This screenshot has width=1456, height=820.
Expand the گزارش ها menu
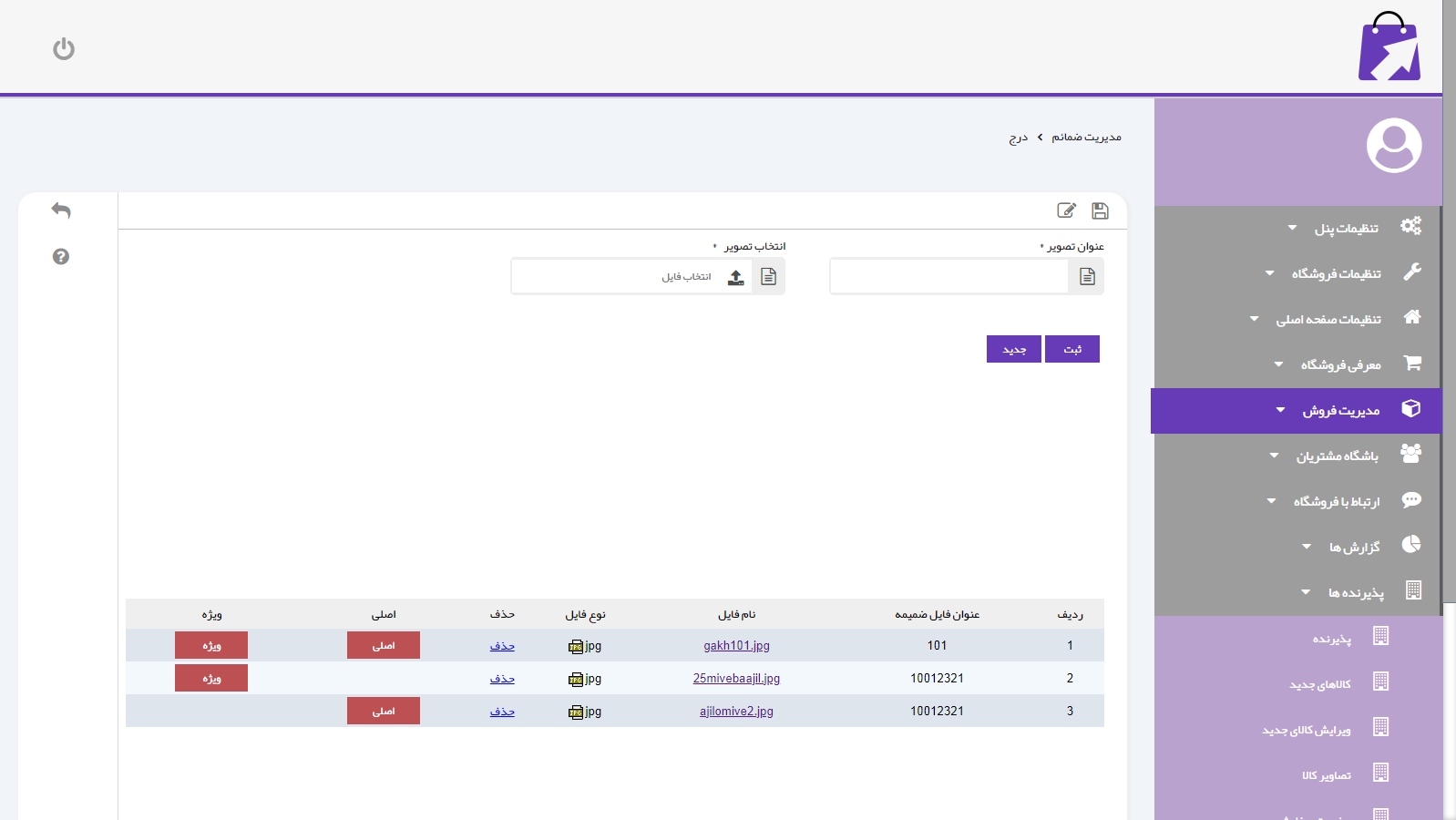[1354, 547]
